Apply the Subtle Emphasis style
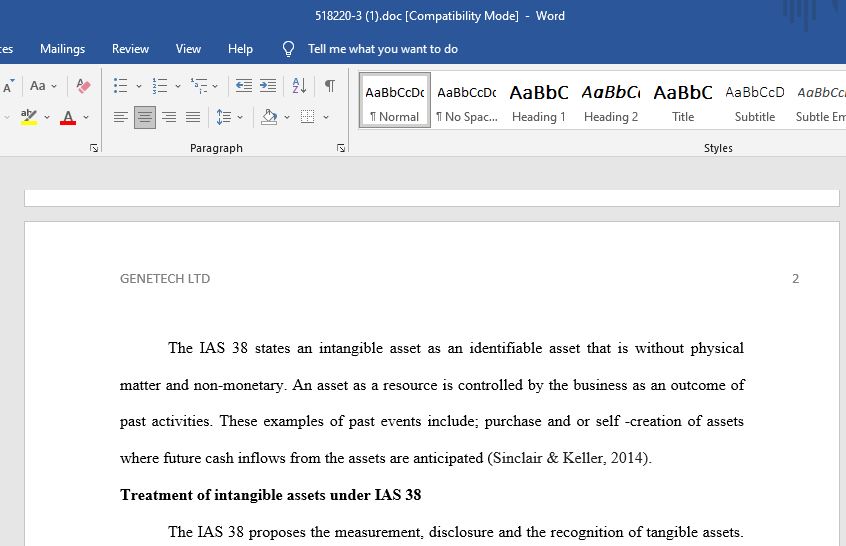 click(820, 100)
